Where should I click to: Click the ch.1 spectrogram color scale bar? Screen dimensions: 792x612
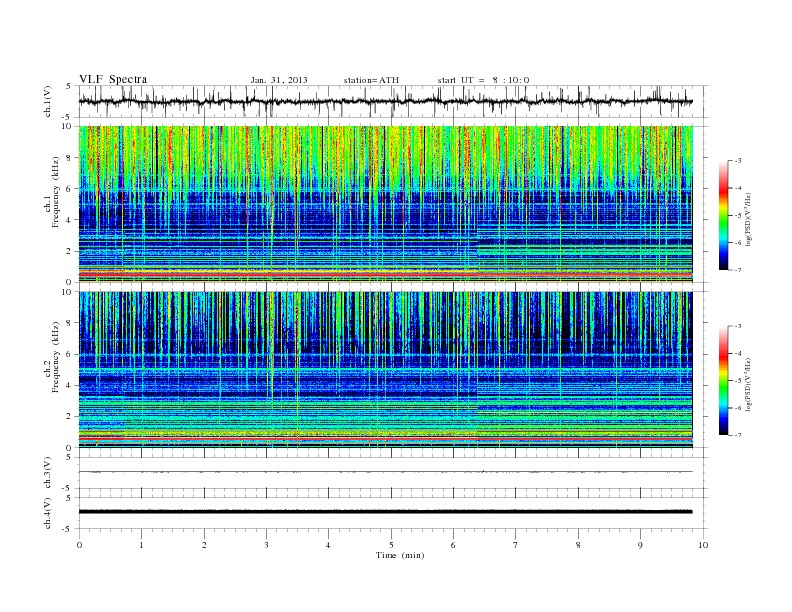(x=723, y=215)
